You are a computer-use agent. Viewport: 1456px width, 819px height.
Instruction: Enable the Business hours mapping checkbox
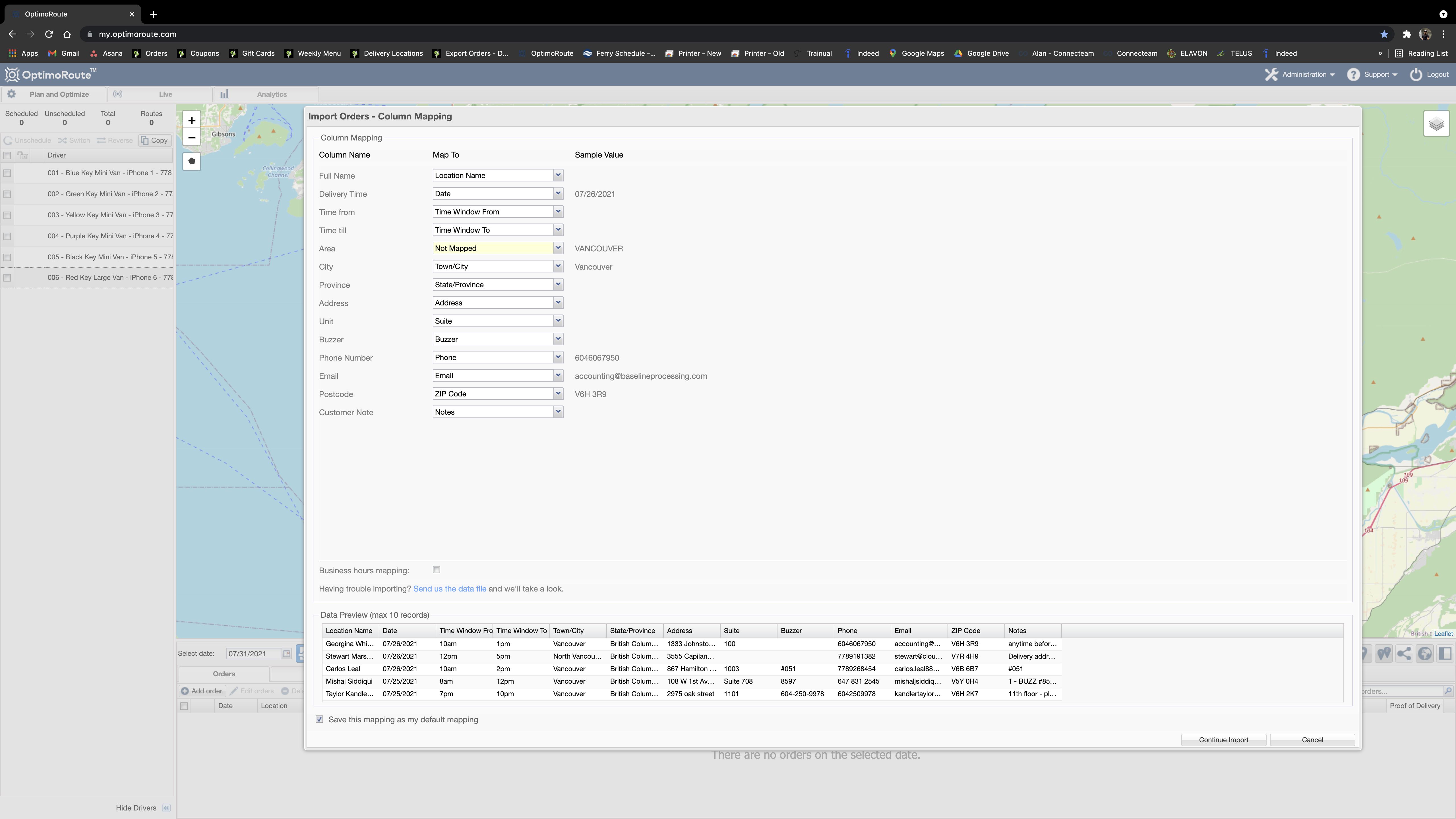[436, 570]
